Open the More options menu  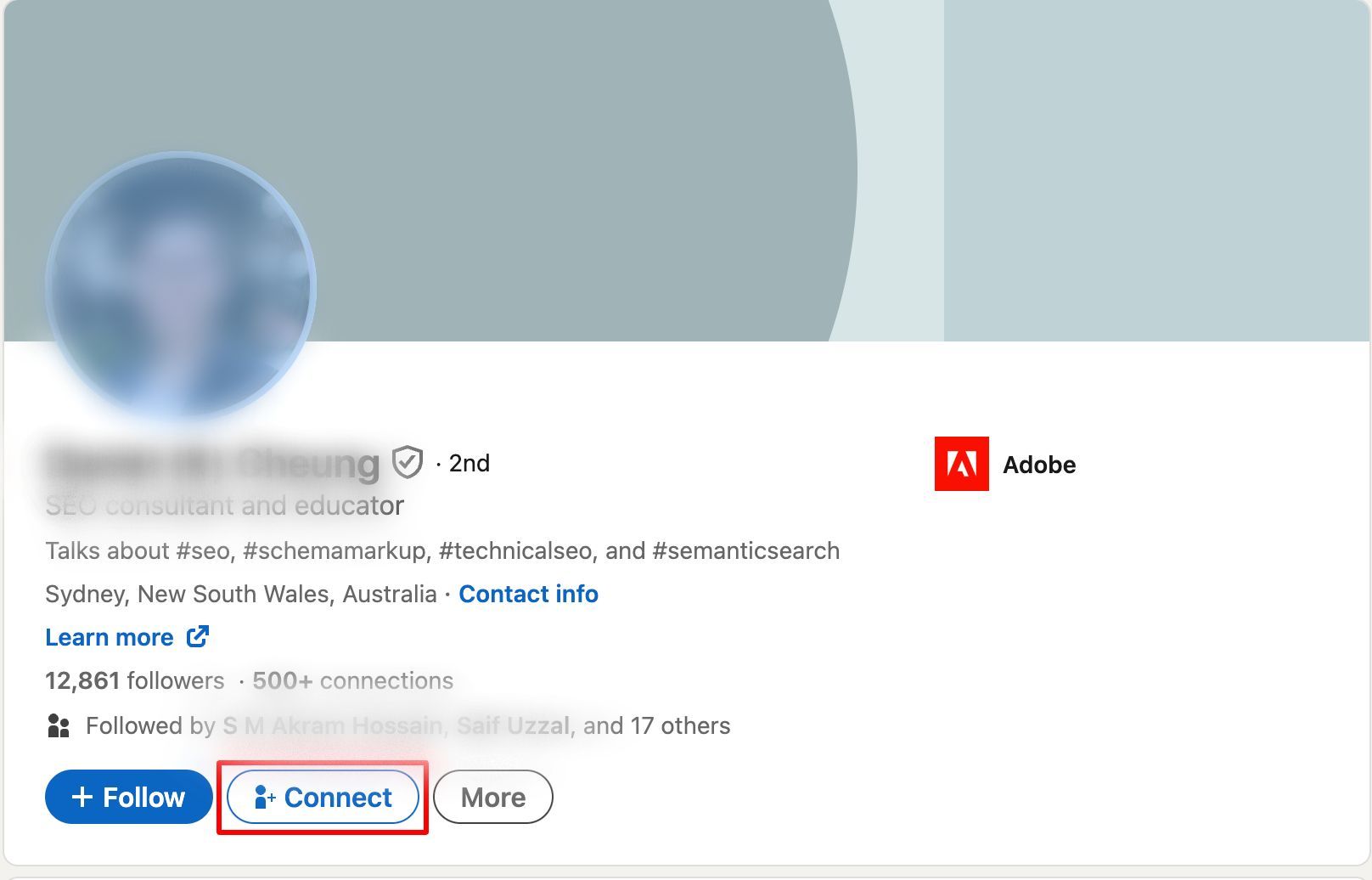492,797
